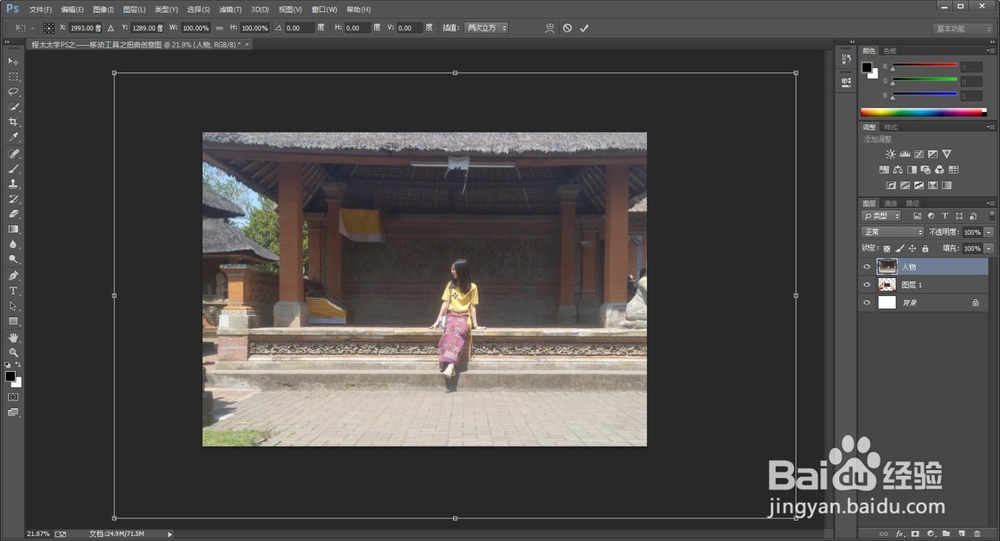
Task: Add a Color Lookup adjustment
Action: [953, 170]
